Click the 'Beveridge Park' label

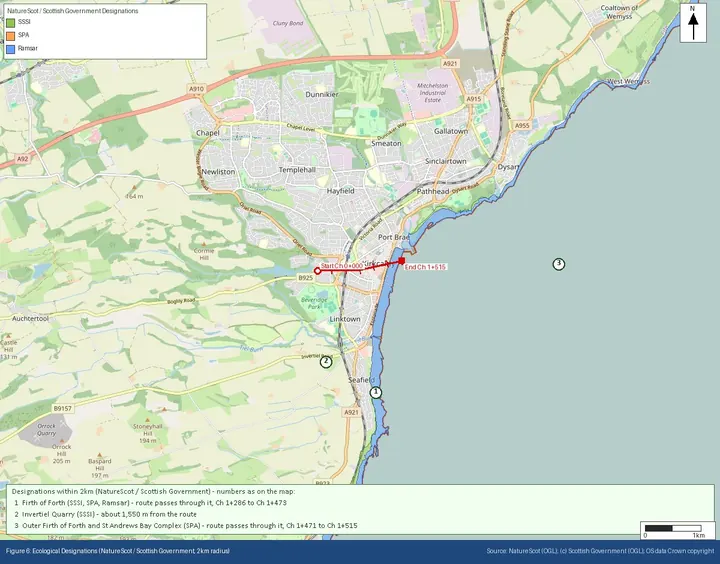coord(314,303)
